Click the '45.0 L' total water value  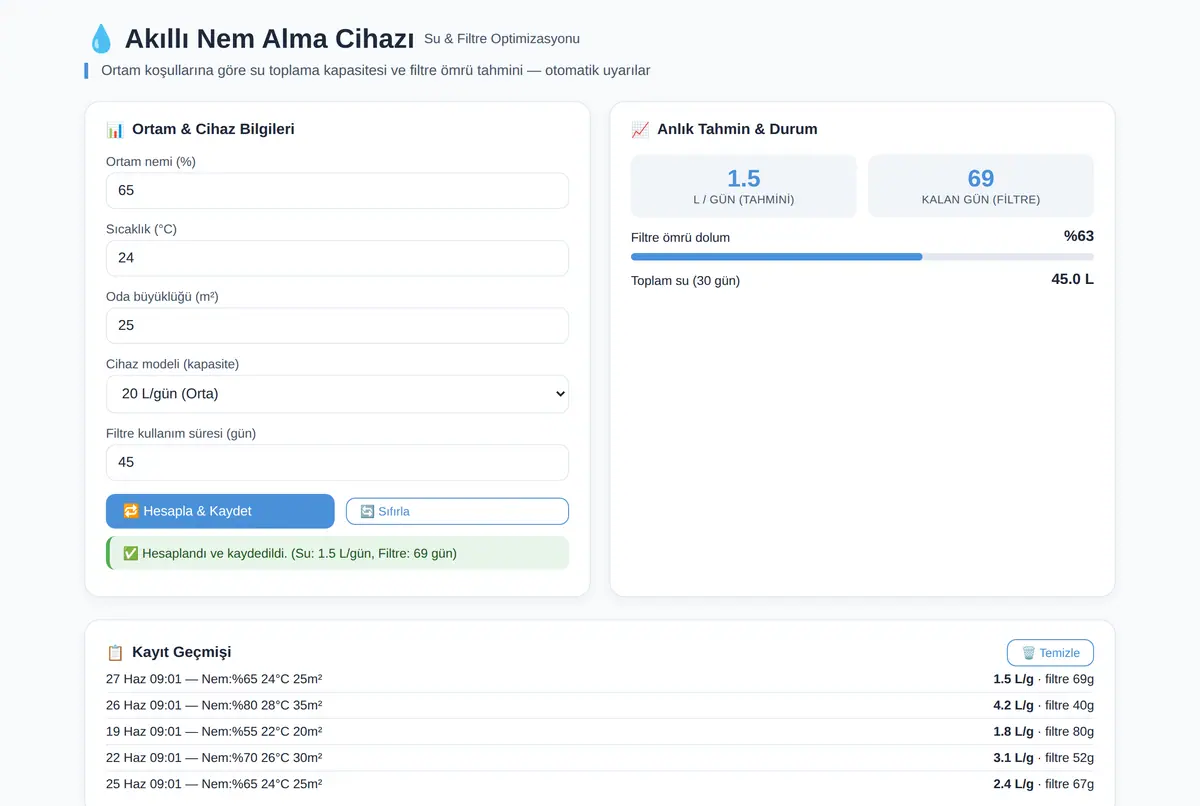pyautogui.click(x=1072, y=279)
